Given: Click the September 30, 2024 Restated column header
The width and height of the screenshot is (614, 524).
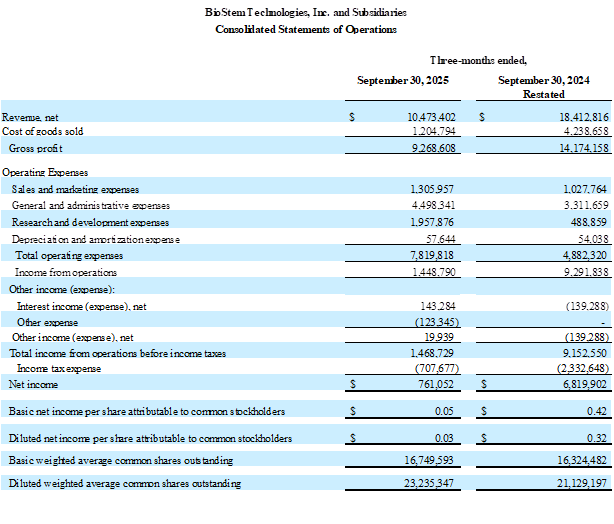Looking at the screenshot, I should (544, 86).
